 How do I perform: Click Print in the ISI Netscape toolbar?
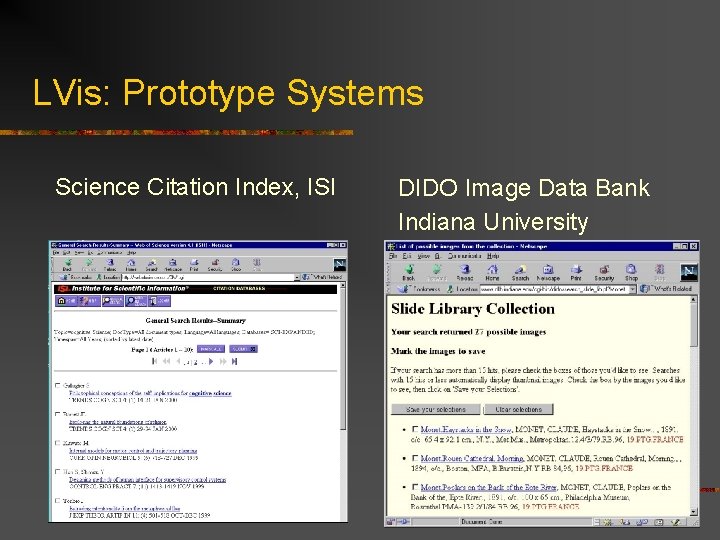[194, 264]
